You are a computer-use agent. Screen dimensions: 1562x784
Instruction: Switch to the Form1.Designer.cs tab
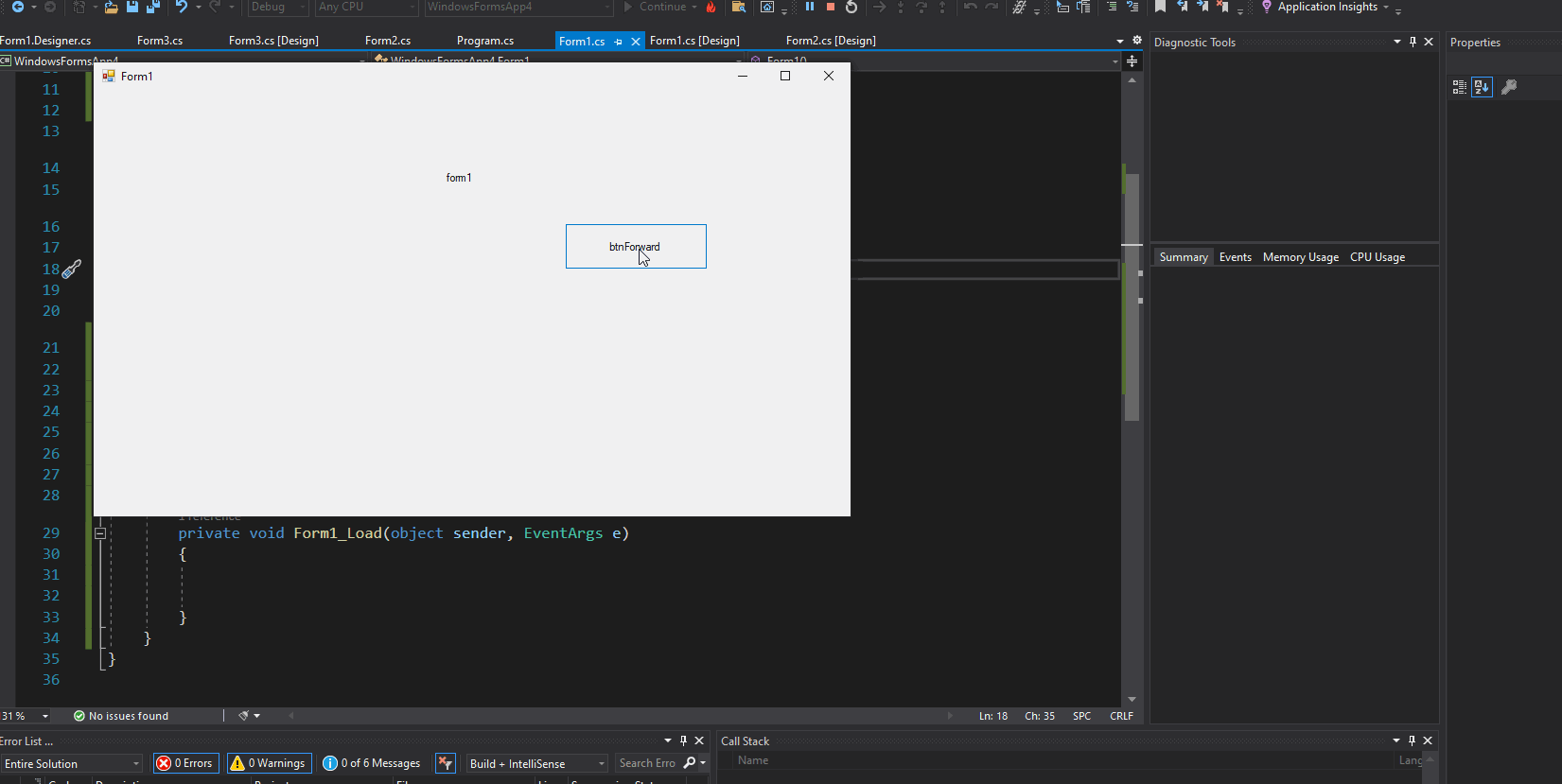coord(45,41)
